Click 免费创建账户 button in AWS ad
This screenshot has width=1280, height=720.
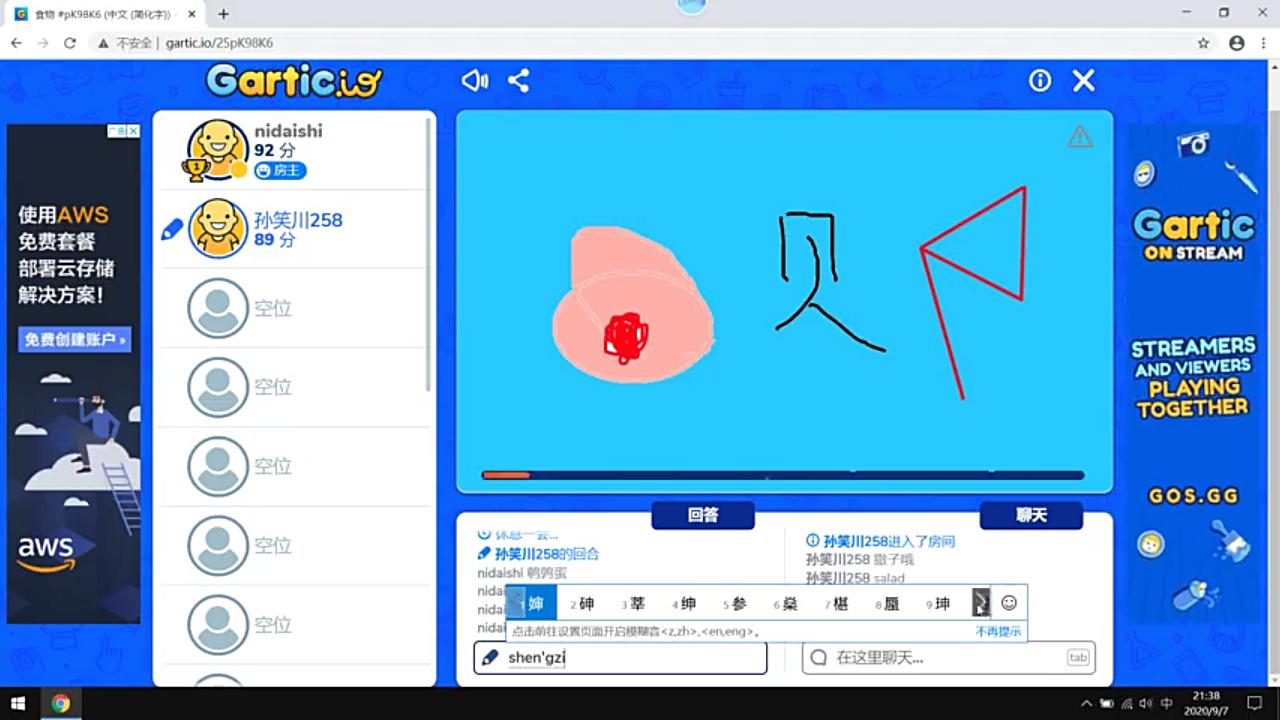pyautogui.click(x=75, y=340)
